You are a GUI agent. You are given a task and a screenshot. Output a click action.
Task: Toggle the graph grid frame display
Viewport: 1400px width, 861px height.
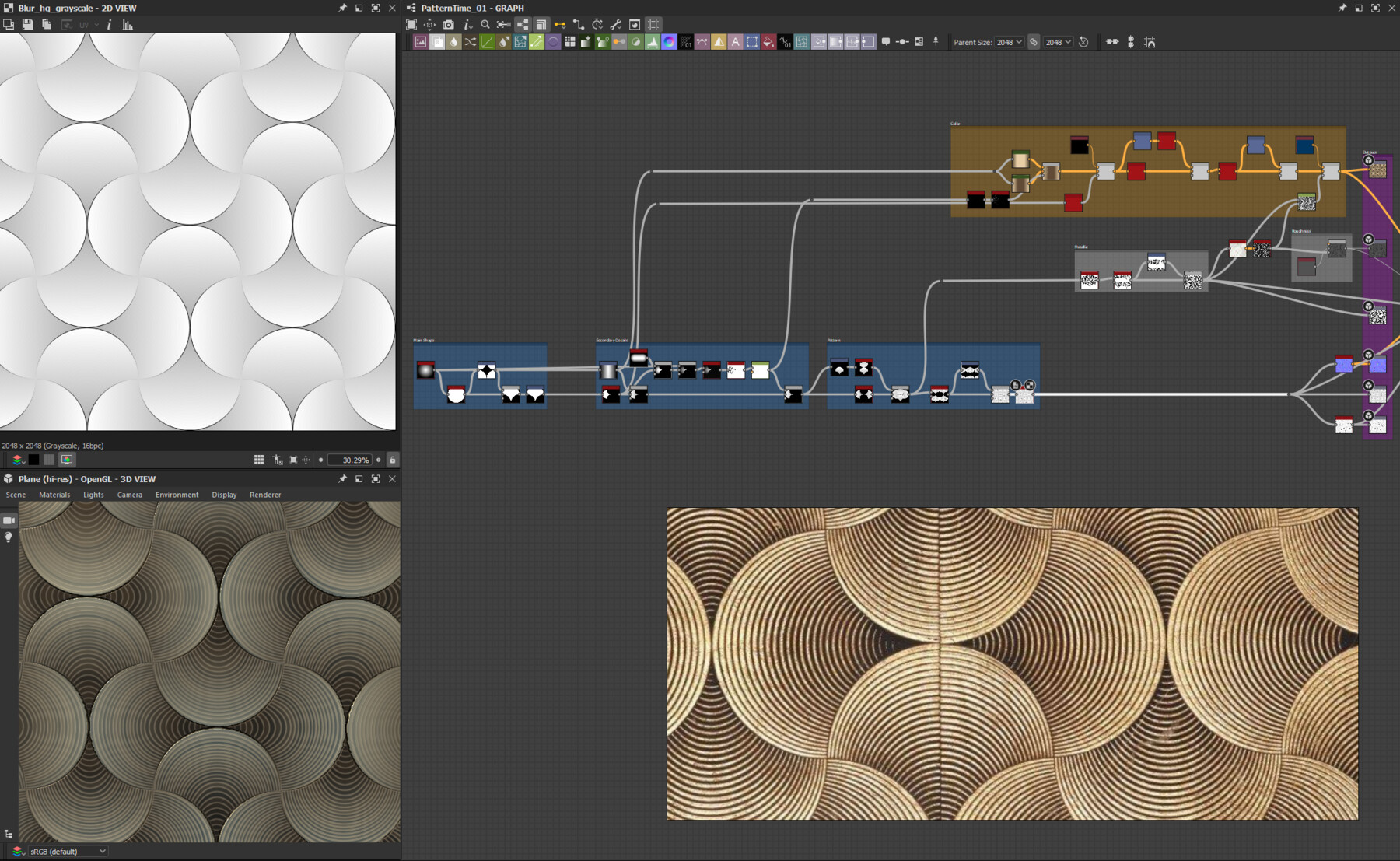click(x=653, y=25)
